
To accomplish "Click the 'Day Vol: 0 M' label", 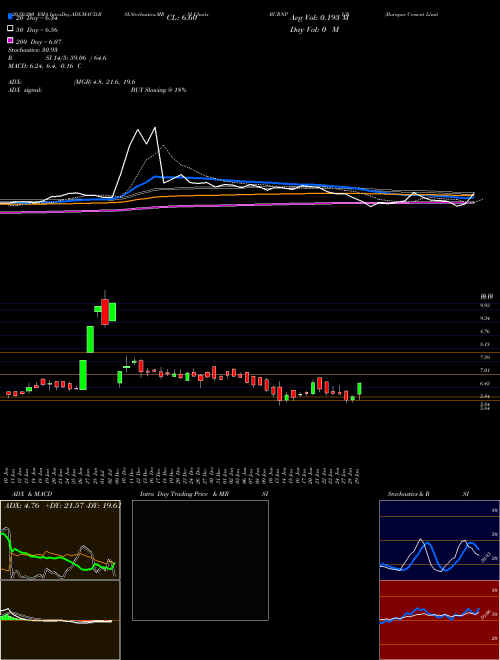I will (314, 30).
